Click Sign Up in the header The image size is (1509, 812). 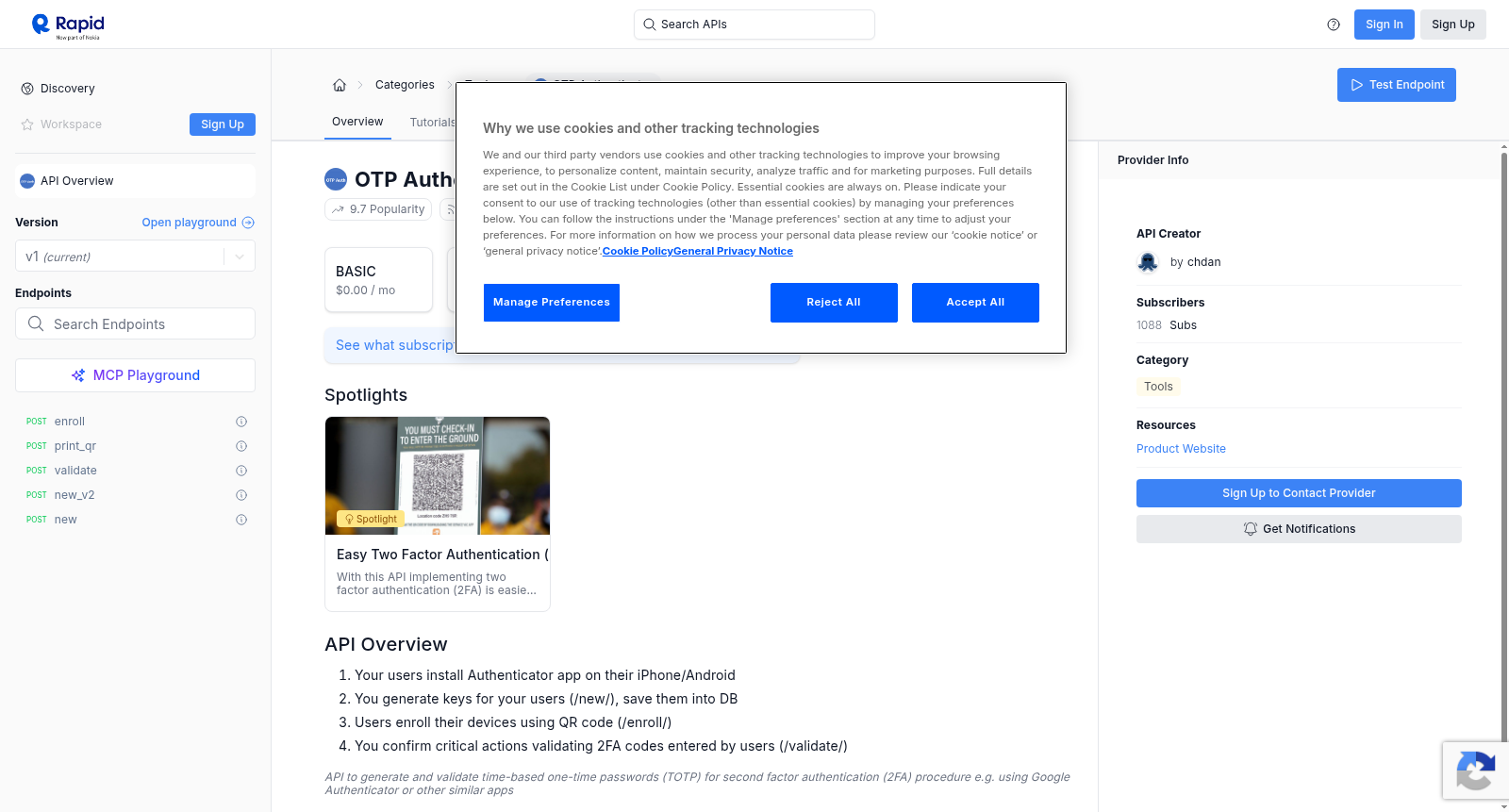pos(1452,25)
